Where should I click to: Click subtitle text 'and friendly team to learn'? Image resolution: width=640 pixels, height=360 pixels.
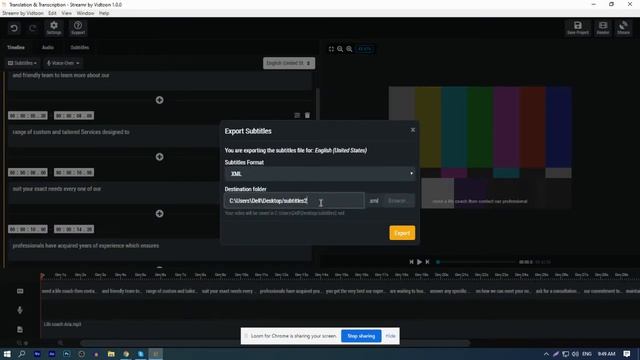coord(61,75)
